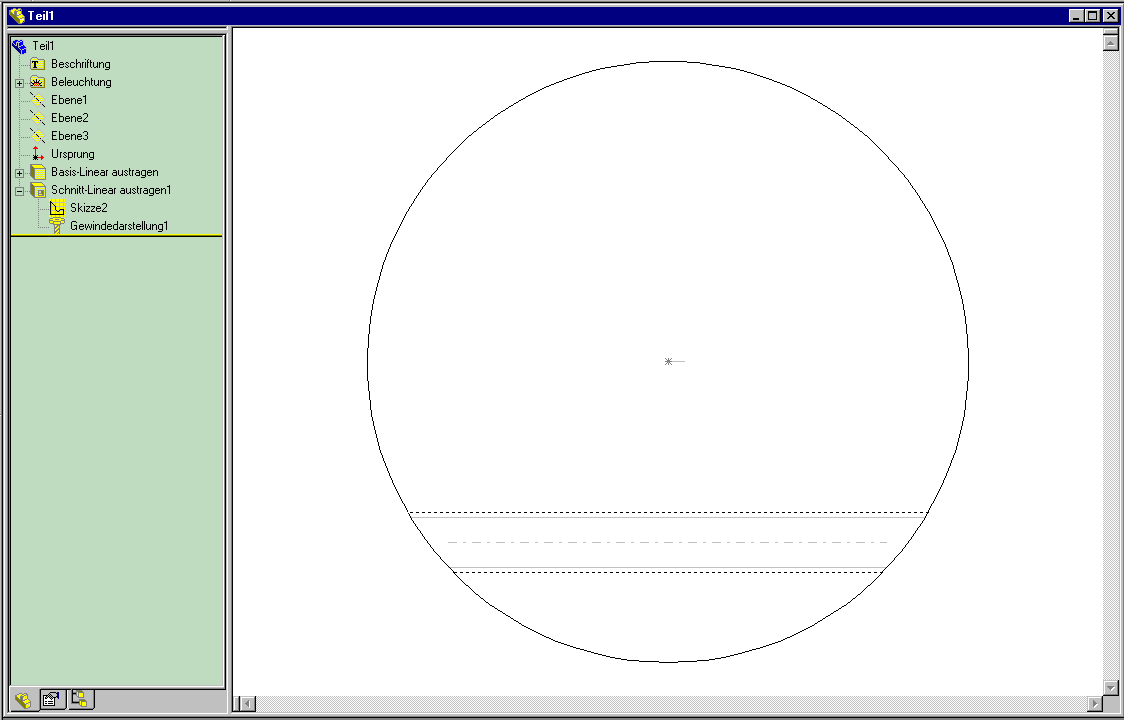Click the Schnitt-Linear austragen1 cut icon
The width and height of the screenshot is (1124, 720).
(38, 190)
